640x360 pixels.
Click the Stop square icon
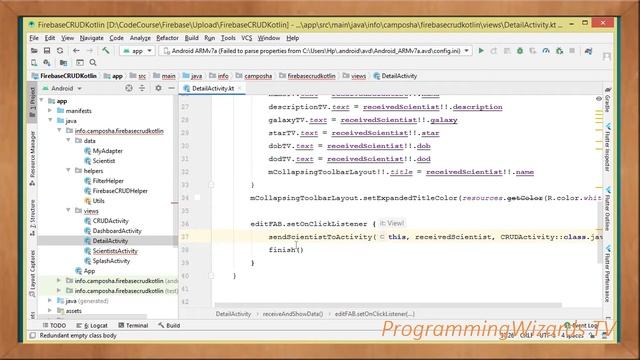pyautogui.click(x=572, y=51)
